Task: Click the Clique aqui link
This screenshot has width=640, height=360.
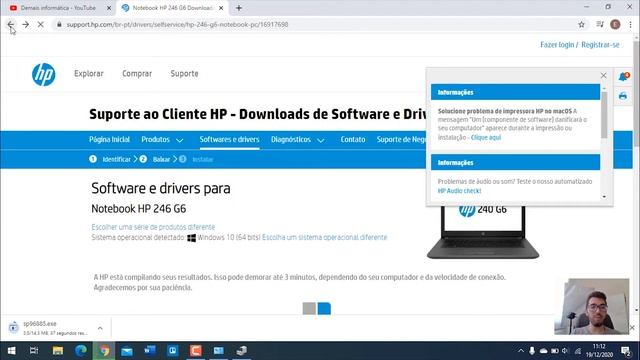Action: [x=486, y=138]
